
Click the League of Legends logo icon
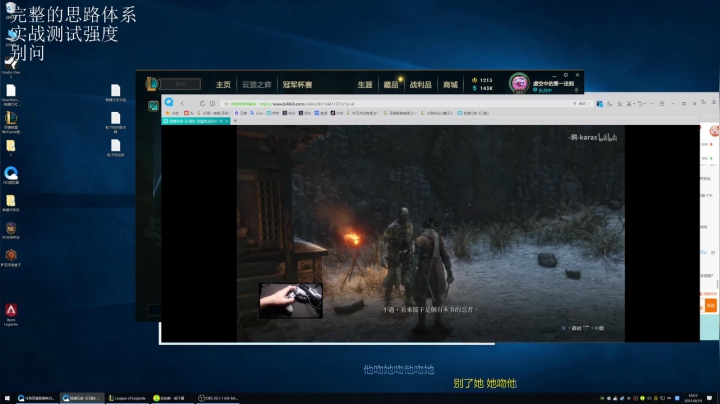(152, 84)
